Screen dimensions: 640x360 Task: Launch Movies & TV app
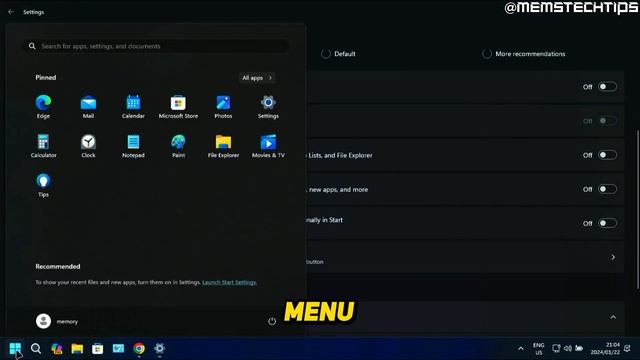coord(268,146)
